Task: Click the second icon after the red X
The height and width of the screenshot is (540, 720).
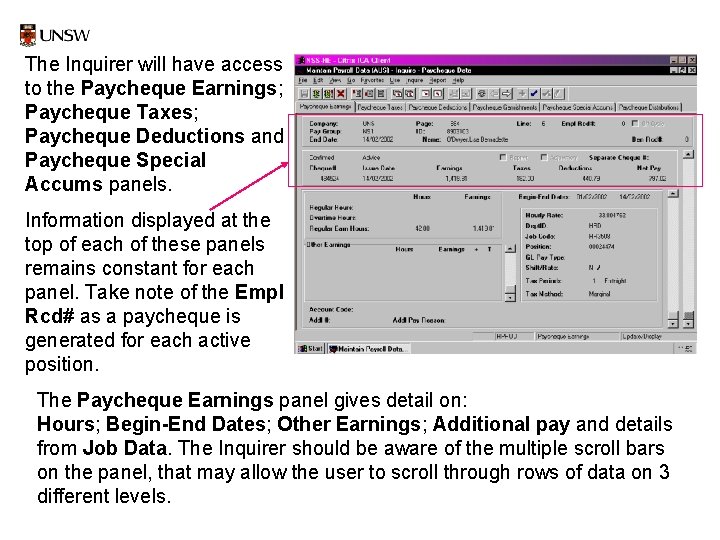Action: click(368, 94)
